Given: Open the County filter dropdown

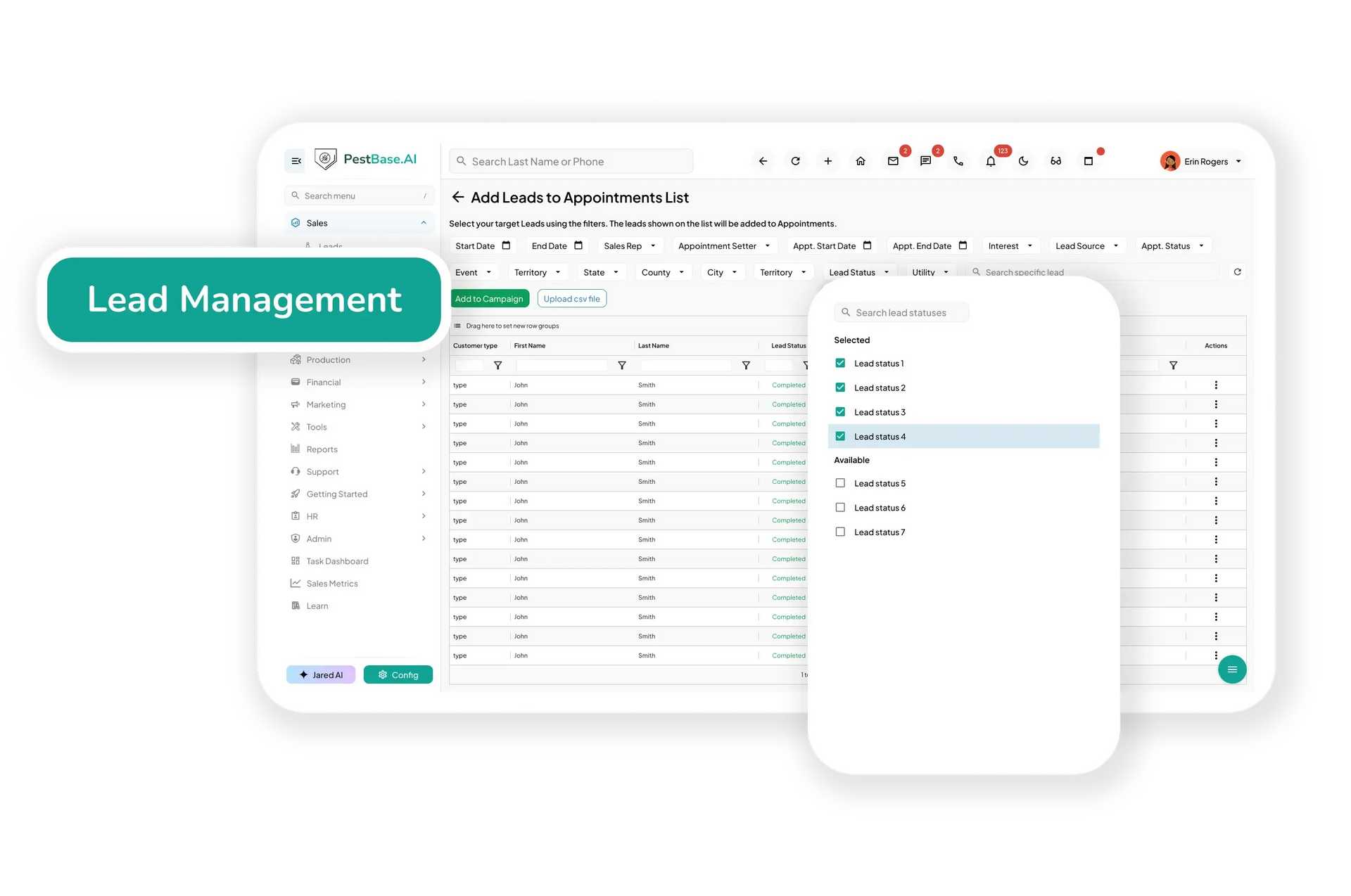Looking at the screenshot, I should [663, 273].
